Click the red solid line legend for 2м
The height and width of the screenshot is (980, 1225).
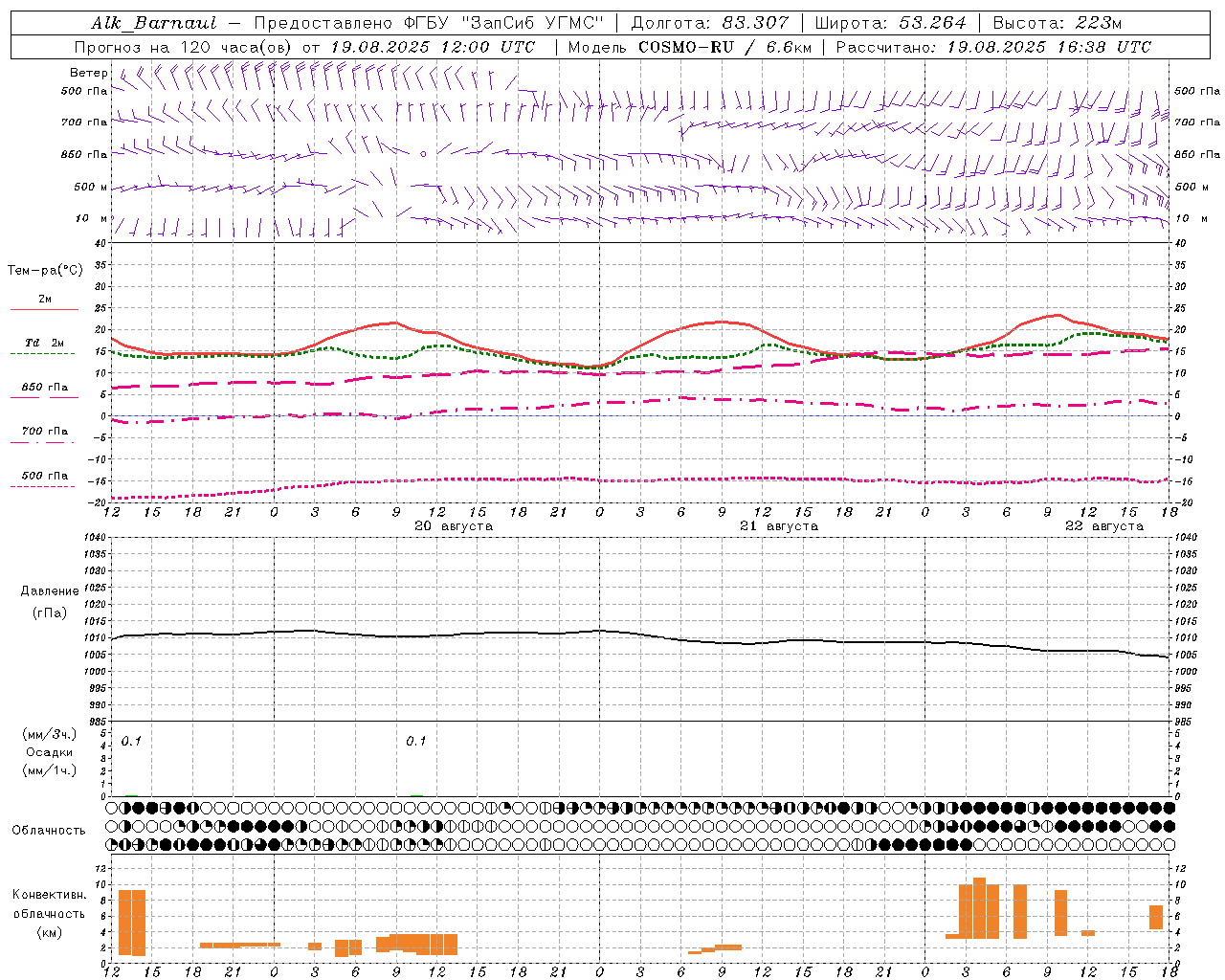44,309
